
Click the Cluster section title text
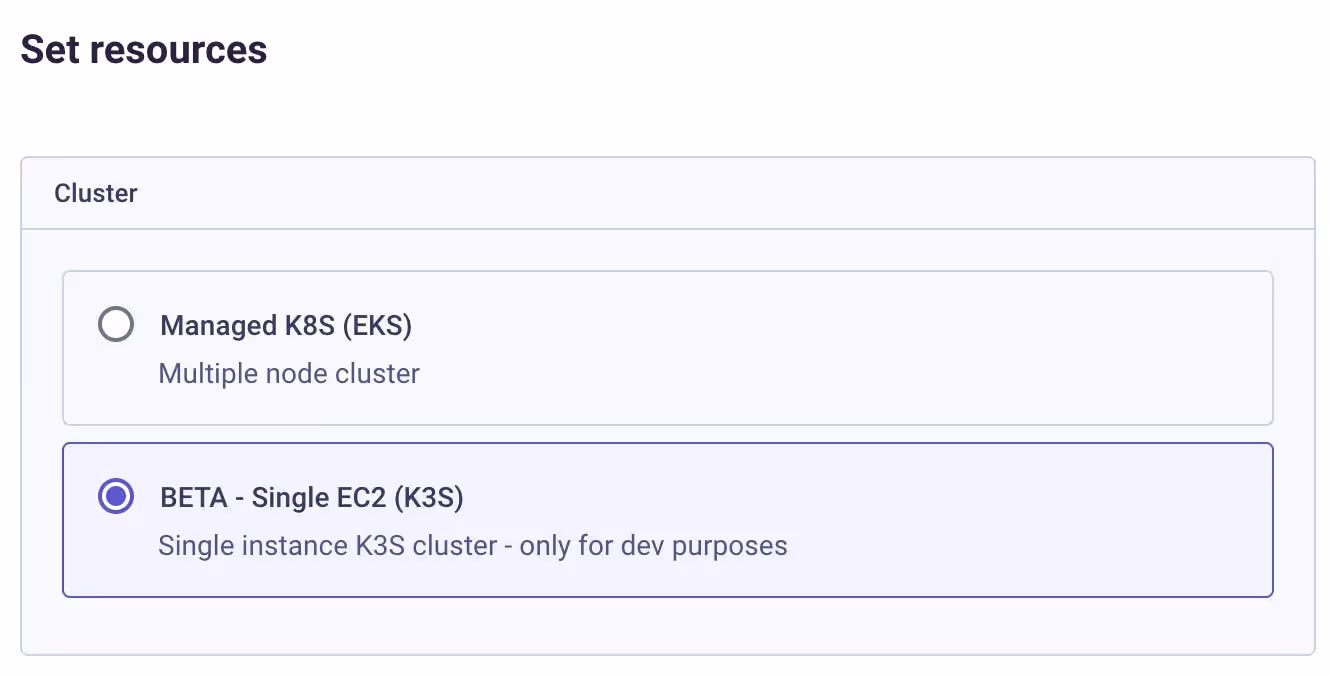click(96, 193)
